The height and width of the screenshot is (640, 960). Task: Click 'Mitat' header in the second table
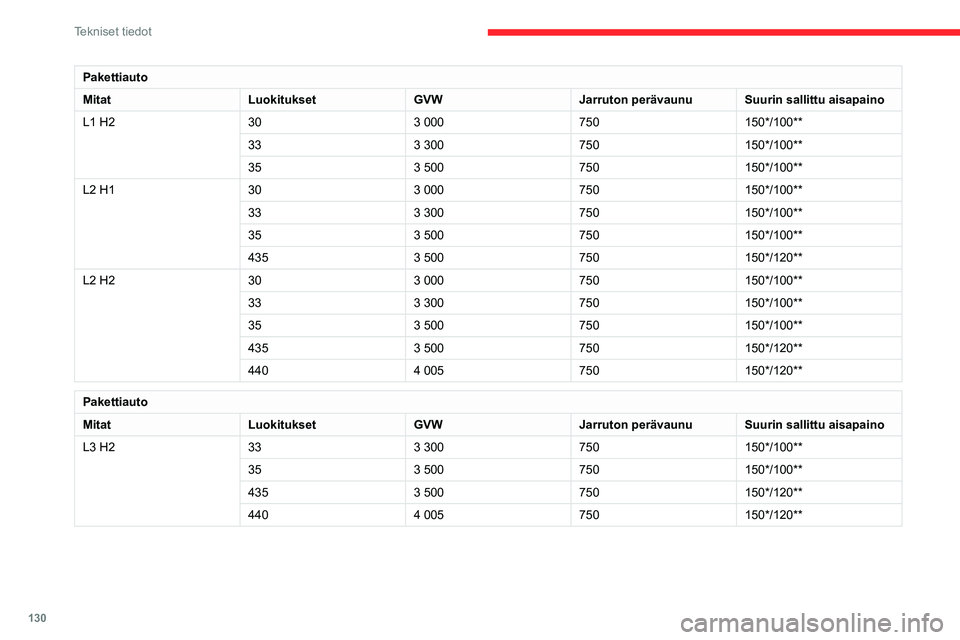click(97, 424)
